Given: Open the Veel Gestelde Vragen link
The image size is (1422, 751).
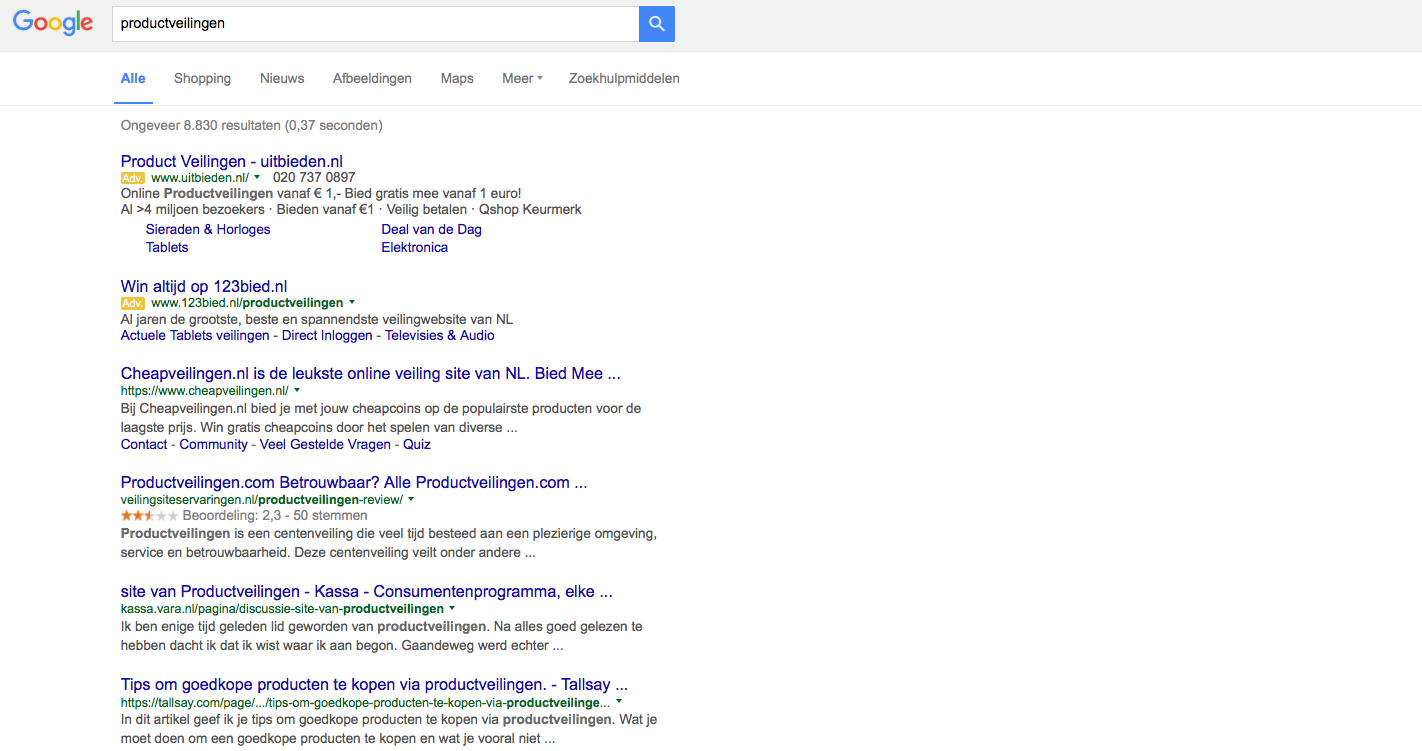Looking at the screenshot, I should coord(325,444).
